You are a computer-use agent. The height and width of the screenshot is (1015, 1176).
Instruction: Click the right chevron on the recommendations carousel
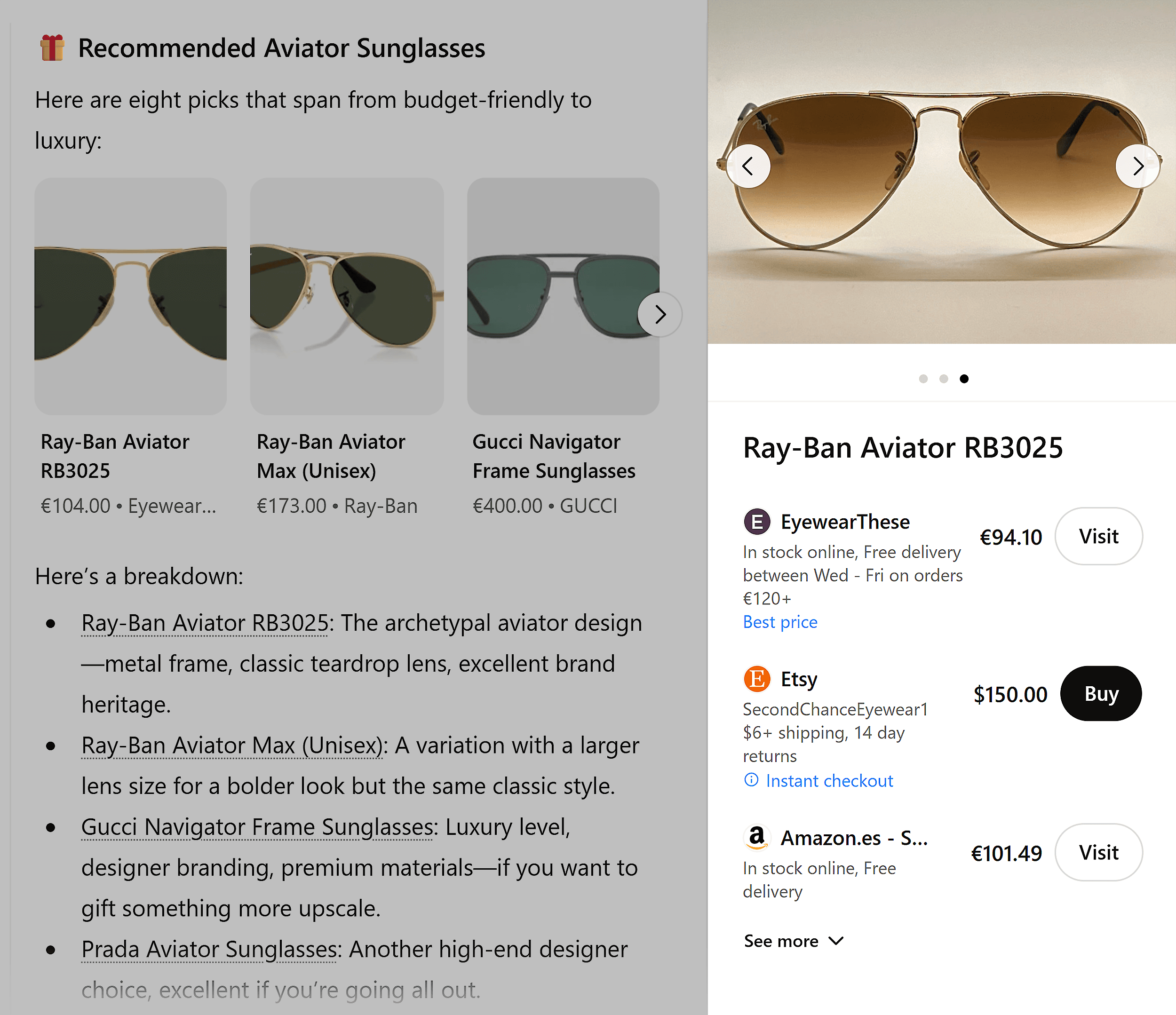pyautogui.click(x=660, y=314)
